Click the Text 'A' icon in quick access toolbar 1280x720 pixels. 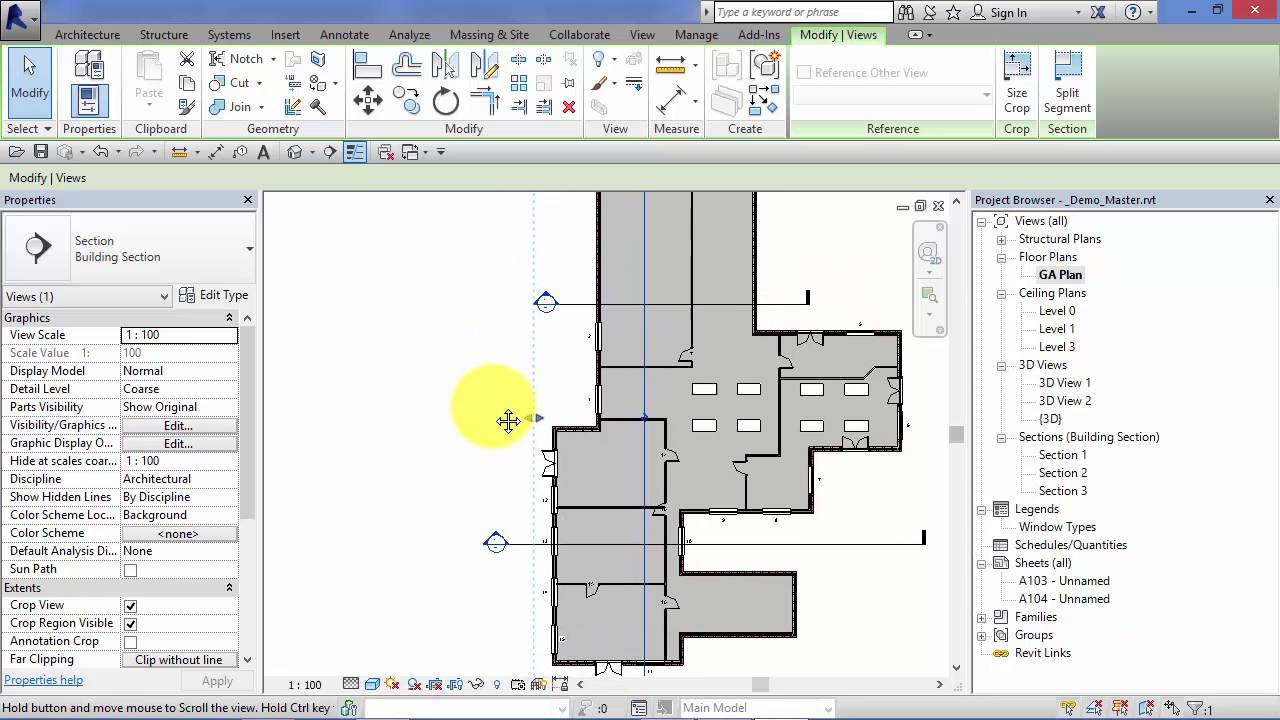[x=264, y=152]
